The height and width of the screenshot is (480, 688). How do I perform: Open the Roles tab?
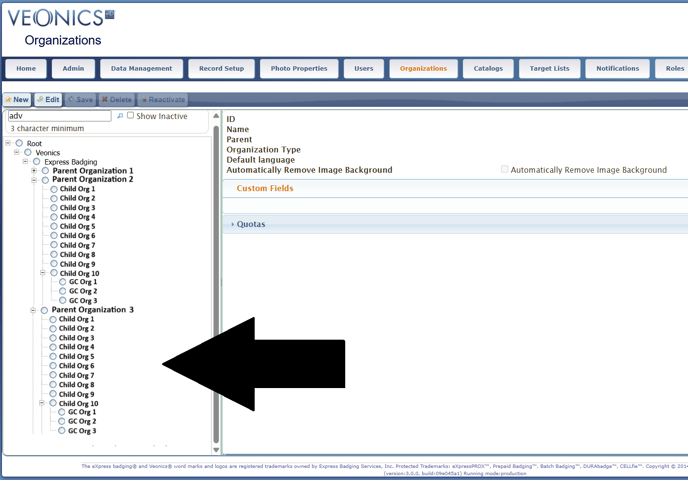pos(674,68)
